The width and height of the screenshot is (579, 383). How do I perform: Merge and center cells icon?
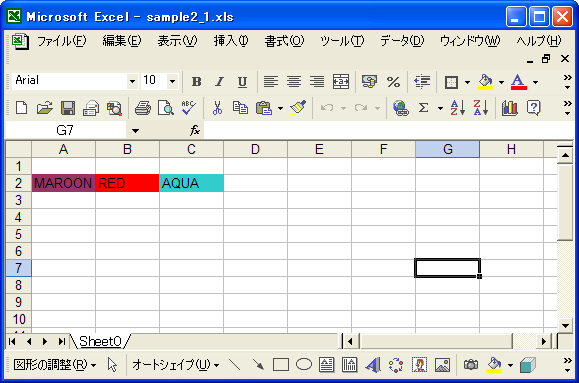340,82
